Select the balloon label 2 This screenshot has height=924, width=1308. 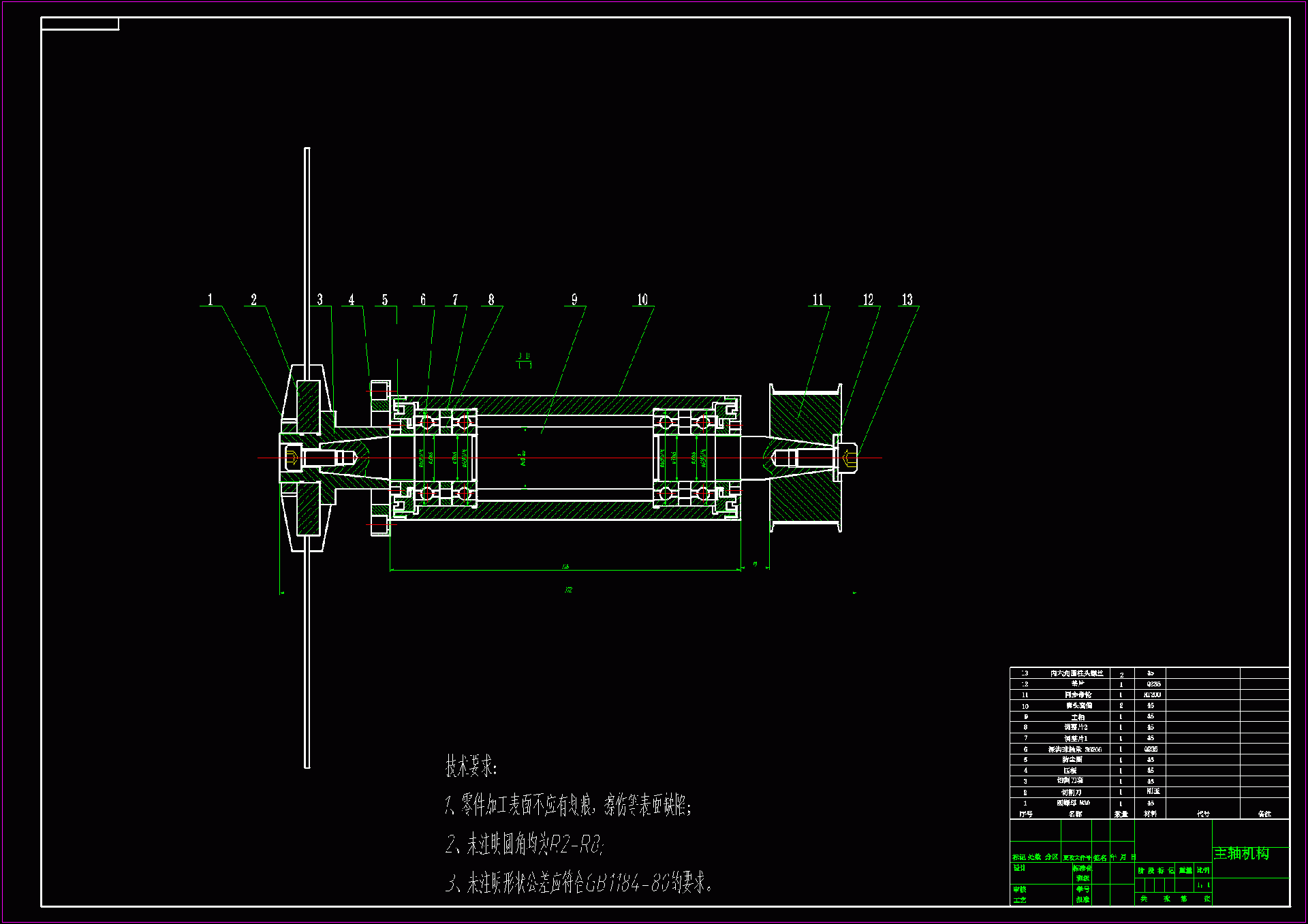pos(253,300)
